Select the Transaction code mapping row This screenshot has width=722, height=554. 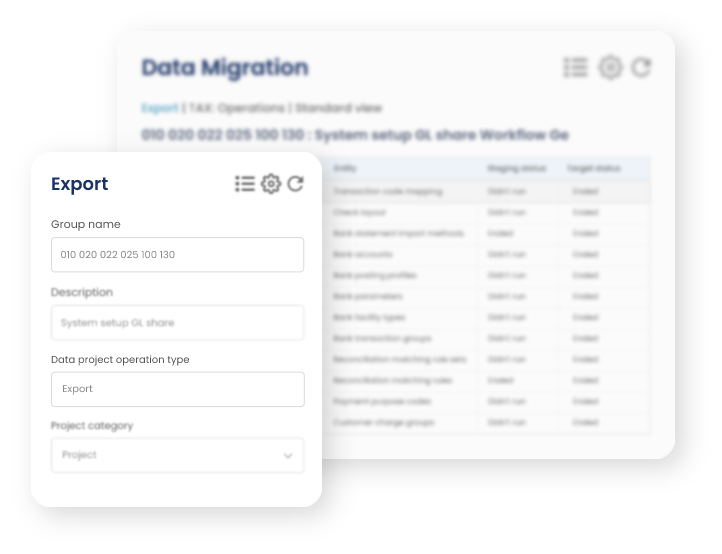tap(486, 191)
